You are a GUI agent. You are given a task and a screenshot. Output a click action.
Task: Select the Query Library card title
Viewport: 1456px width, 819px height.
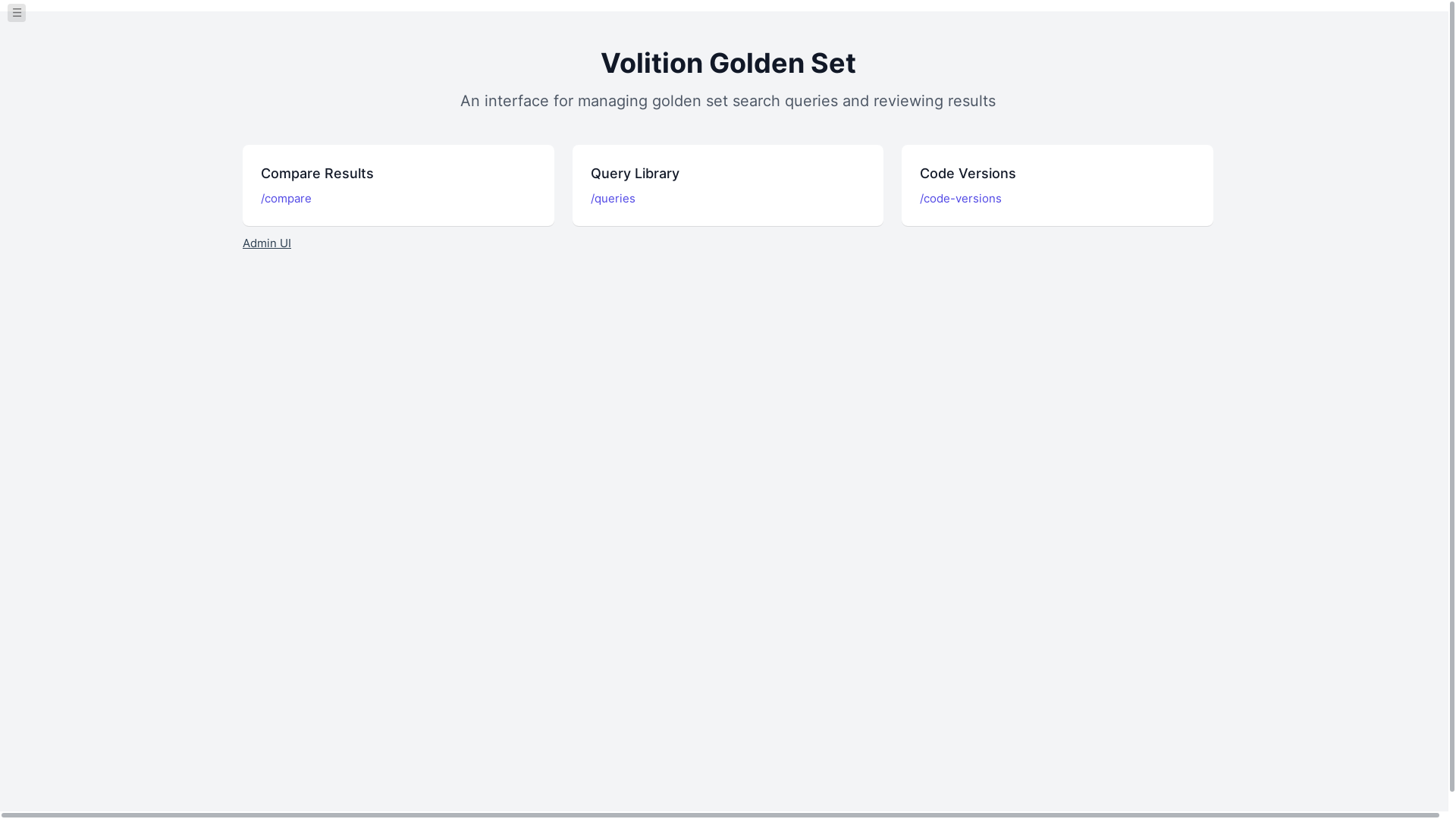coord(635,174)
